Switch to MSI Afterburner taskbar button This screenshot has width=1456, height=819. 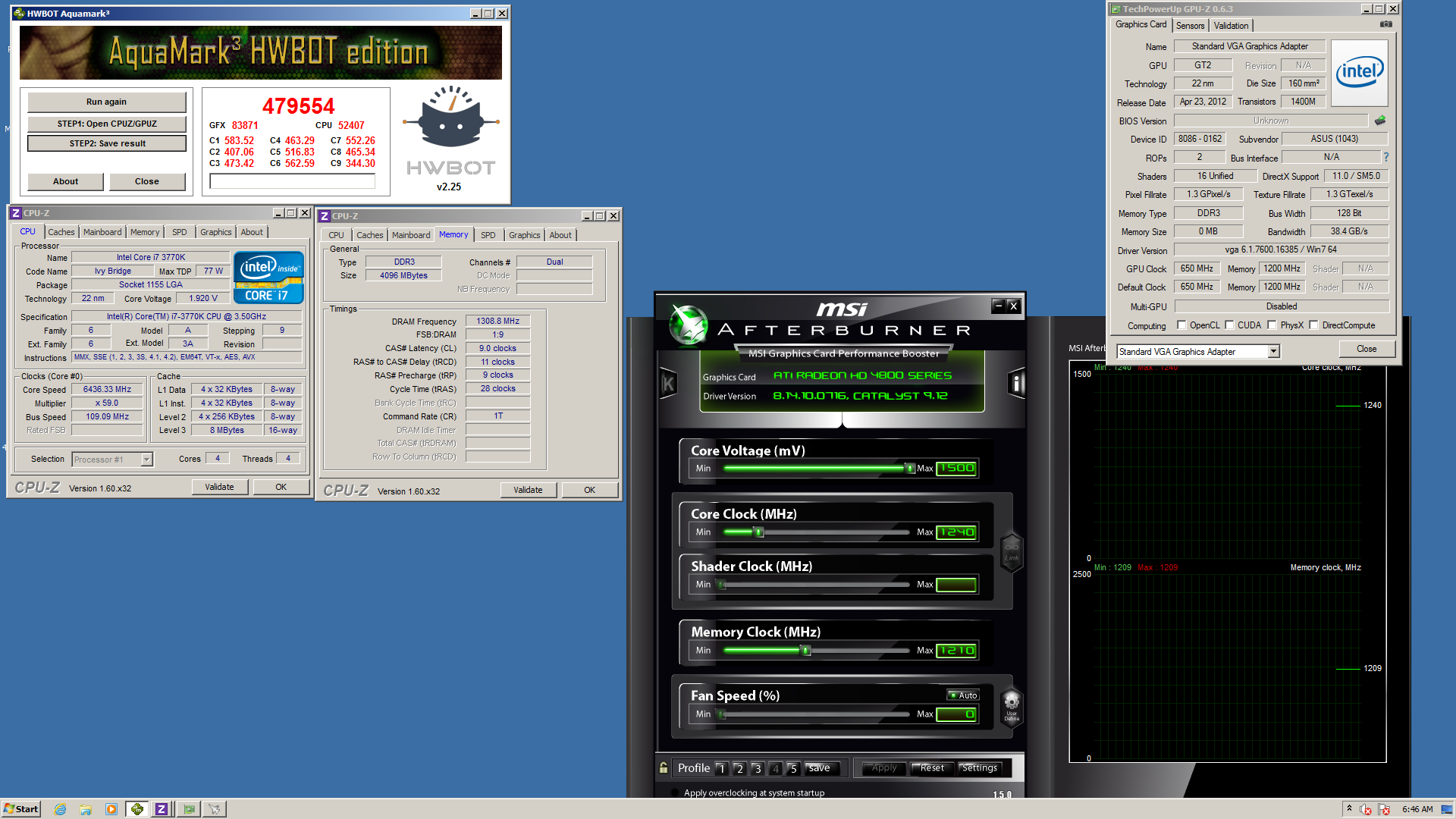pos(215,809)
